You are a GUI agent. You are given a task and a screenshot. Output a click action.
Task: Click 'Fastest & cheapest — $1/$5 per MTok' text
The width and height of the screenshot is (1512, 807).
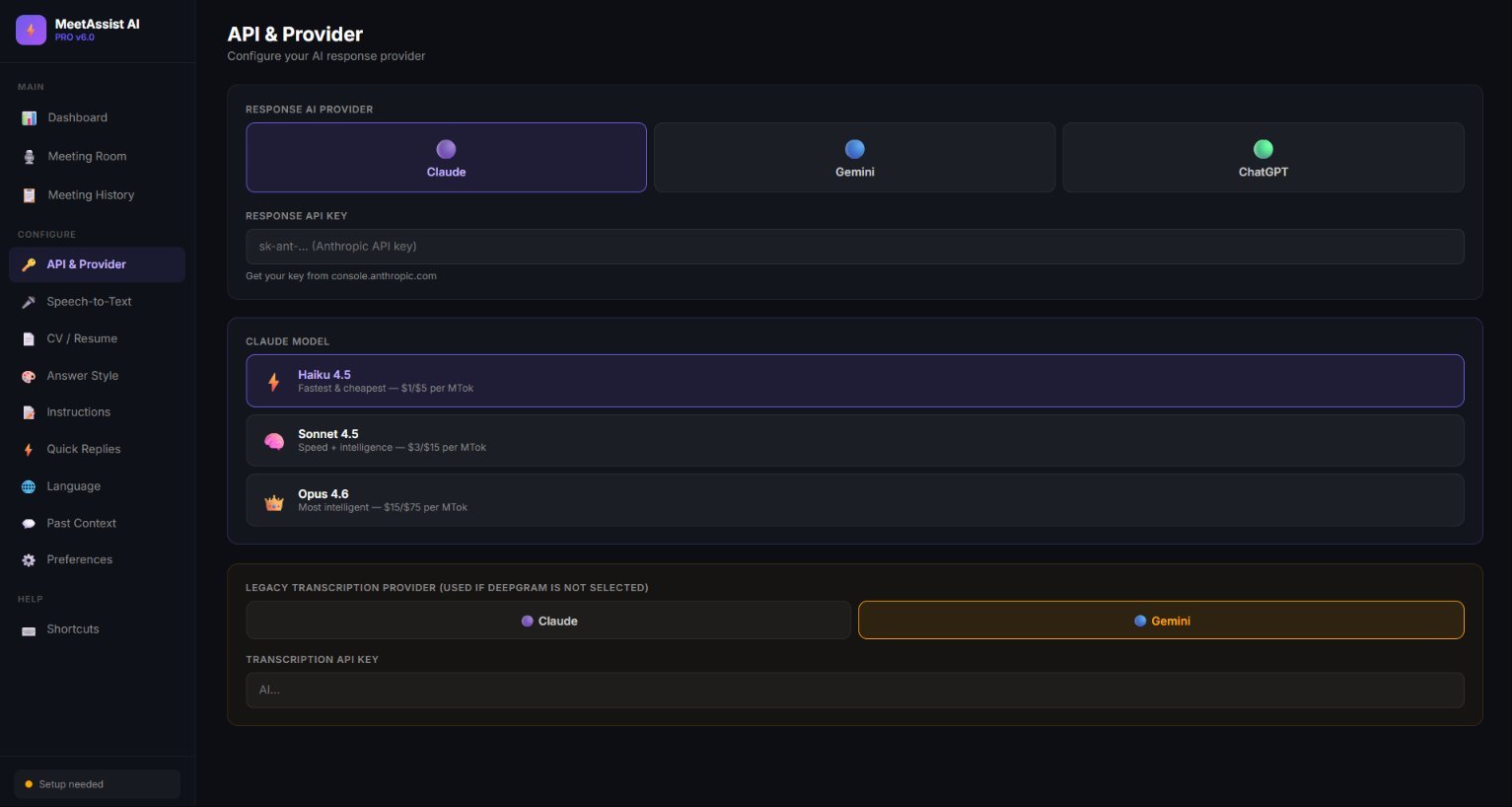386,389
